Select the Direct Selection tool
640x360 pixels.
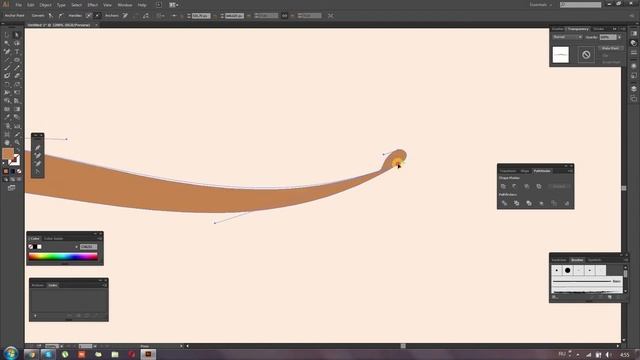[x=17, y=35]
